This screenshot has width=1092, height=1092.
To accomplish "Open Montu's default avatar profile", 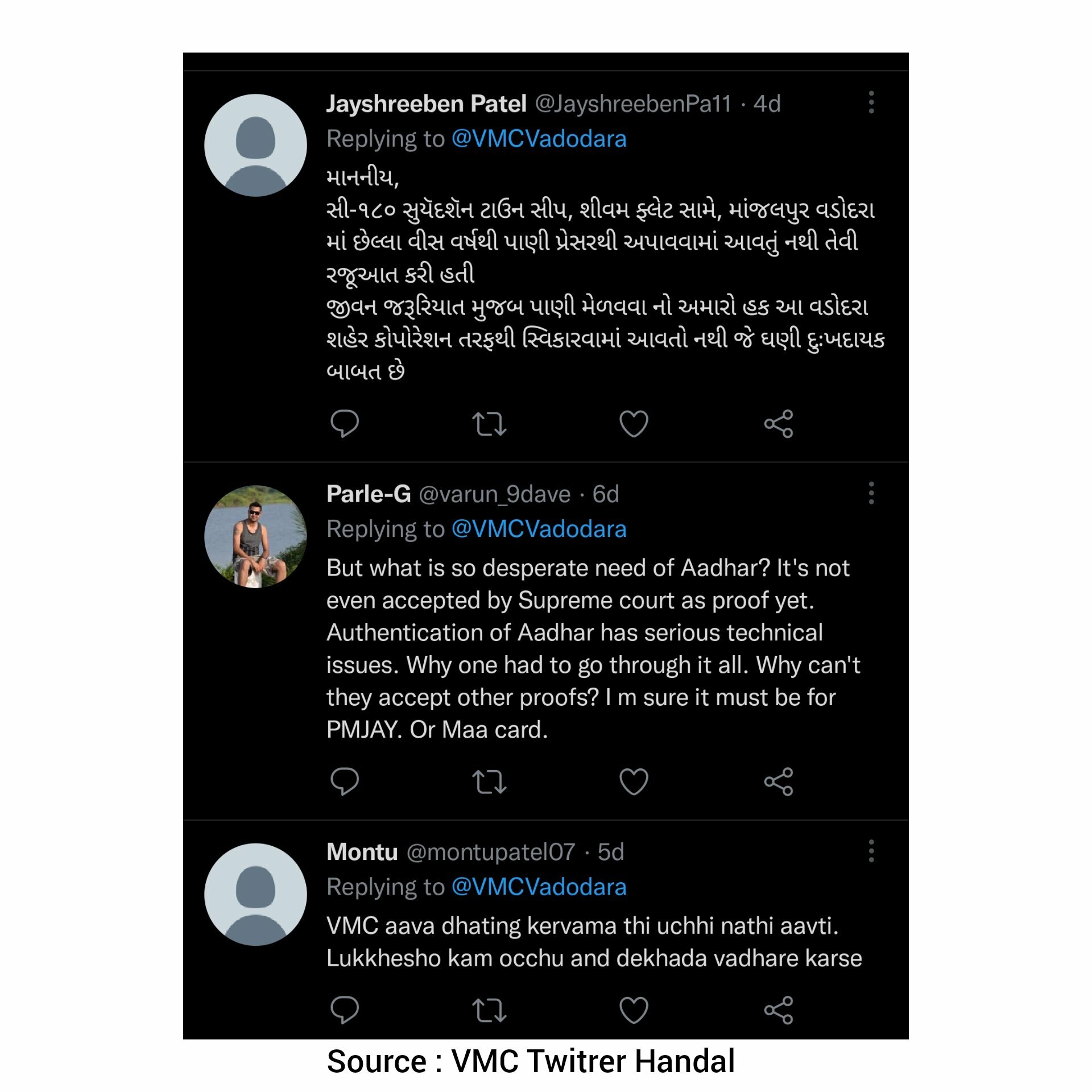I will point(255,894).
